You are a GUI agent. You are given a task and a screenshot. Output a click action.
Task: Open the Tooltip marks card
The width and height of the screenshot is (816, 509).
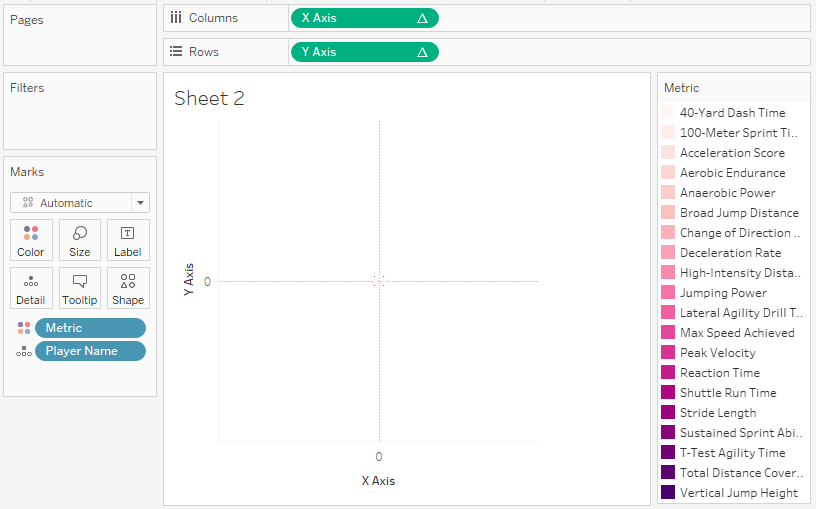pyautogui.click(x=80, y=288)
